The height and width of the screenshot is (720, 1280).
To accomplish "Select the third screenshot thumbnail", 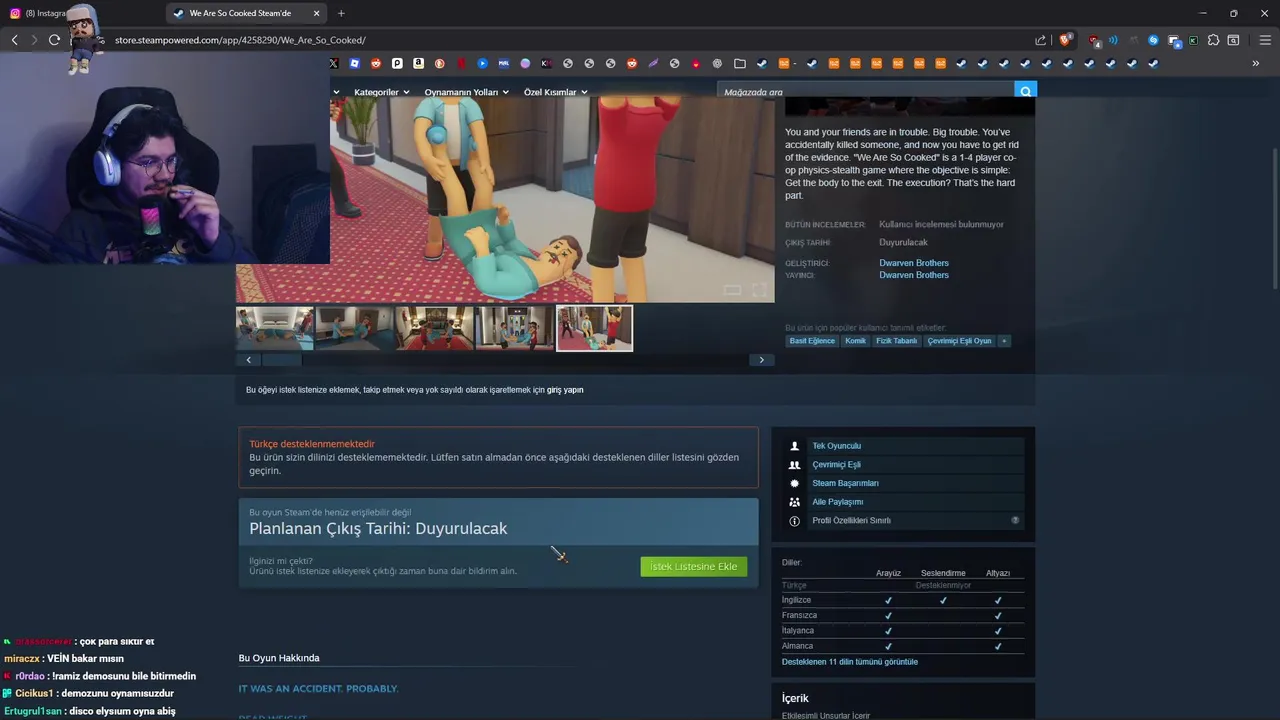I will pos(435,328).
